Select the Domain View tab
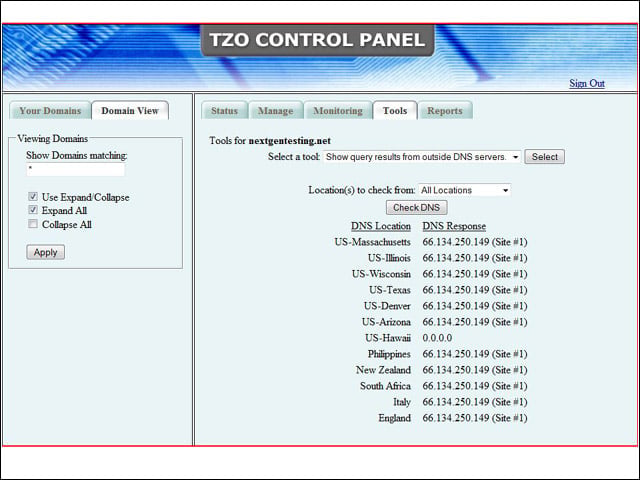The width and height of the screenshot is (640, 480). tap(130, 111)
